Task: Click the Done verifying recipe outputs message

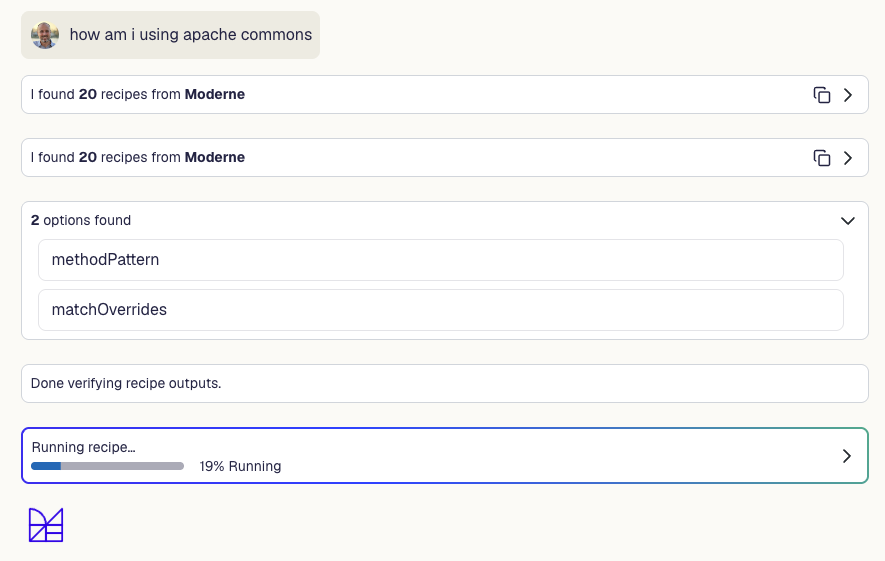Action: (445, 383)
